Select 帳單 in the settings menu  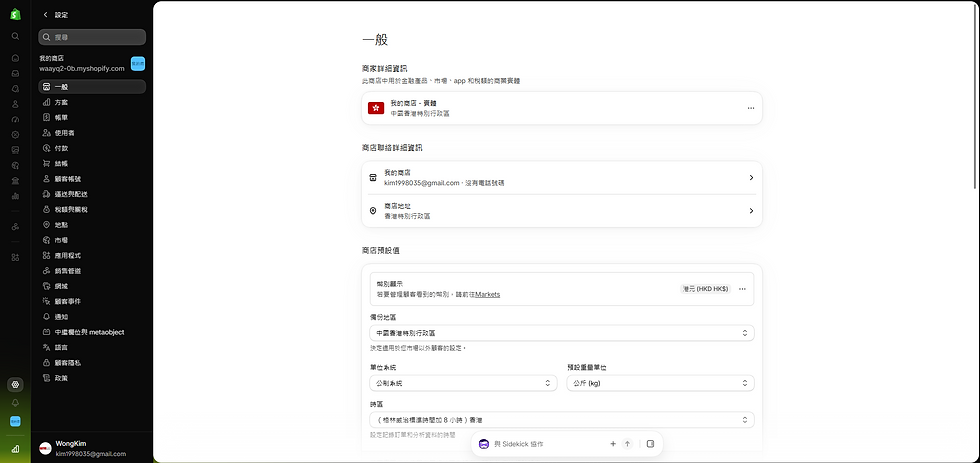tap(92, 117)
